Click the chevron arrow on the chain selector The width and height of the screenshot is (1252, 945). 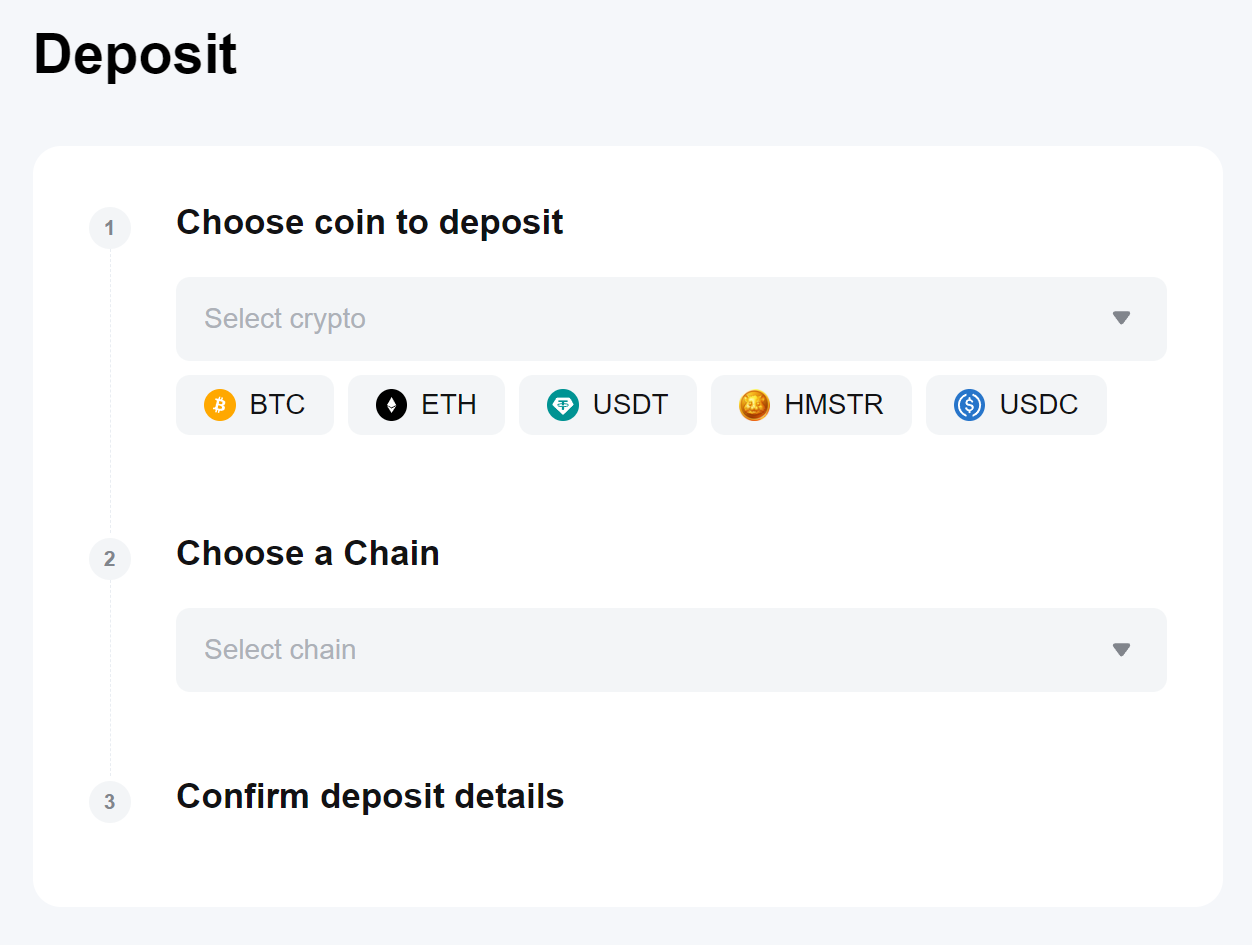[1121, 650]
